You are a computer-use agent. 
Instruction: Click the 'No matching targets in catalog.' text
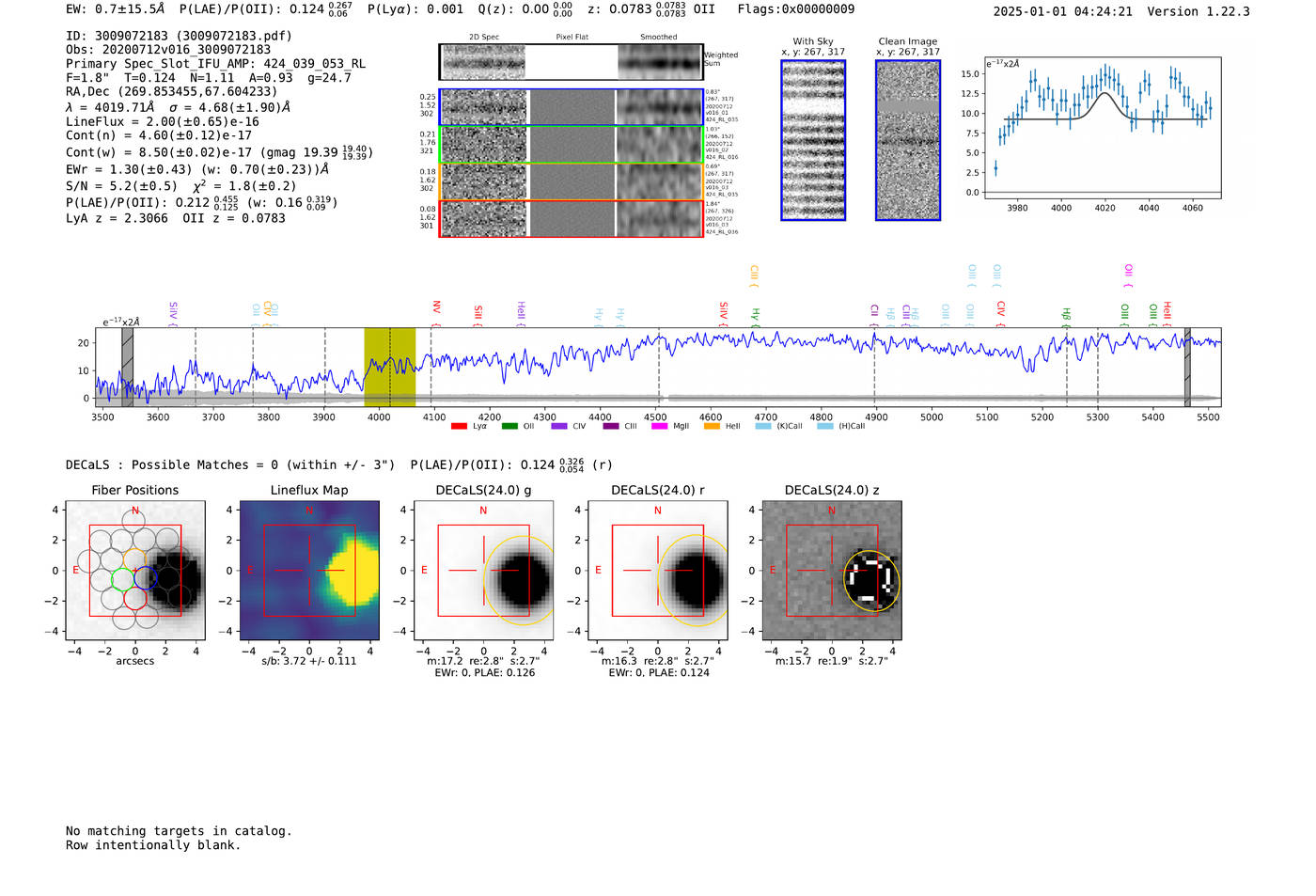179,831
